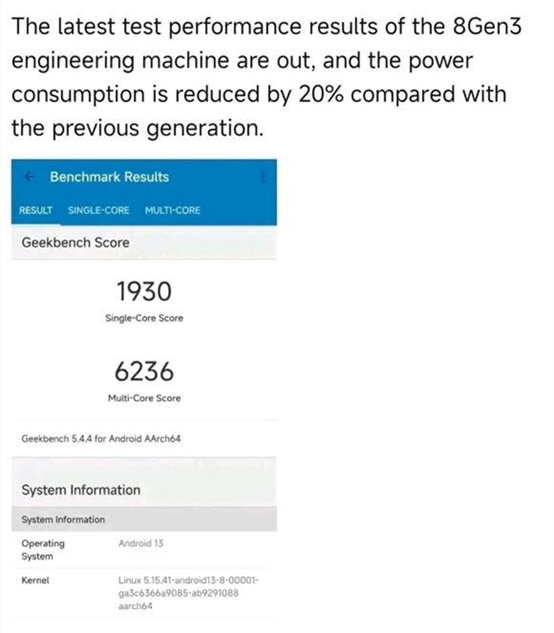
Task: Click the Single-Core Score label
Action: (x=144, y=318)
